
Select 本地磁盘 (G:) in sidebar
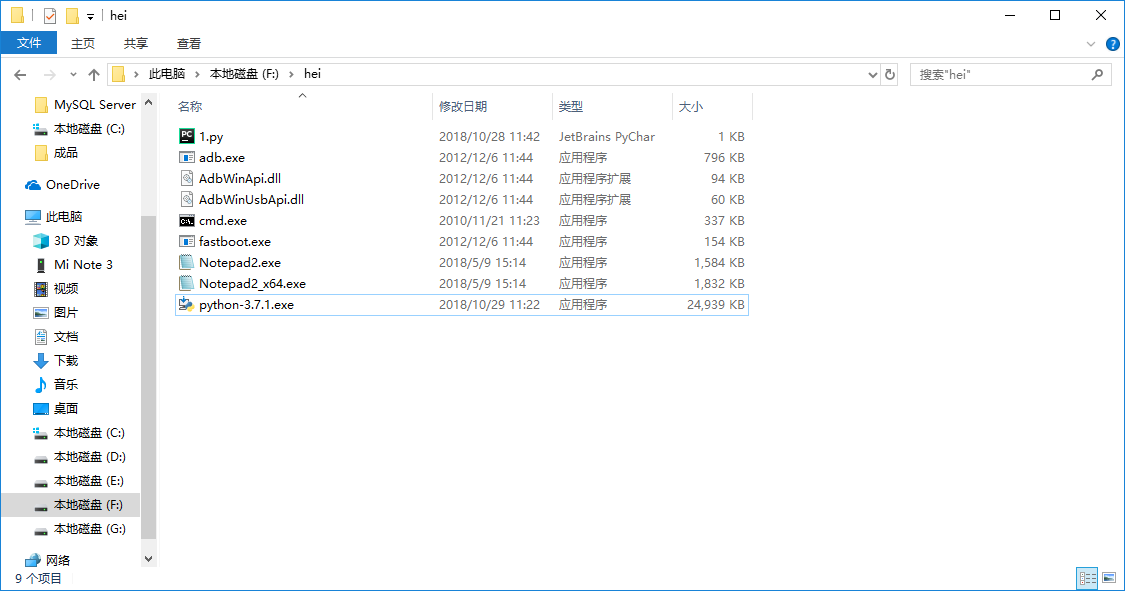pos(79,529)
